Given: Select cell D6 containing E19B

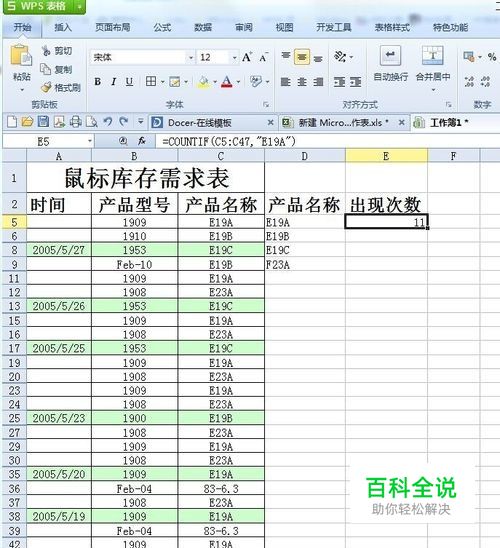Looking at the screenshot, I should pyautogui.click(x=305, y=236).
